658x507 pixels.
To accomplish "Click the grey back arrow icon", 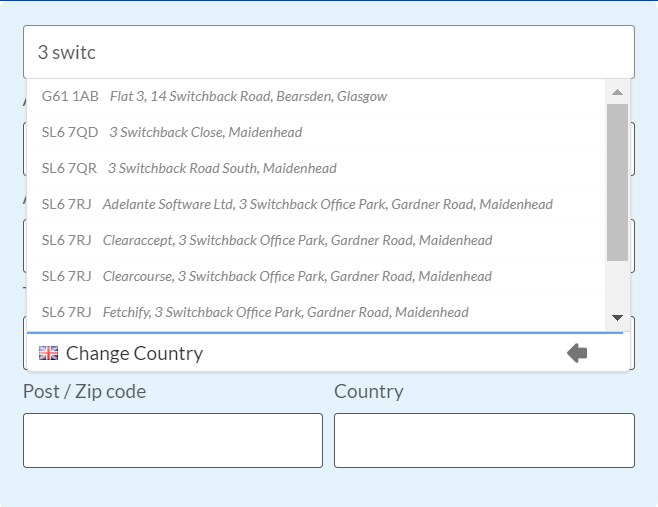I will pyautogui.click(x=577, y=353).
